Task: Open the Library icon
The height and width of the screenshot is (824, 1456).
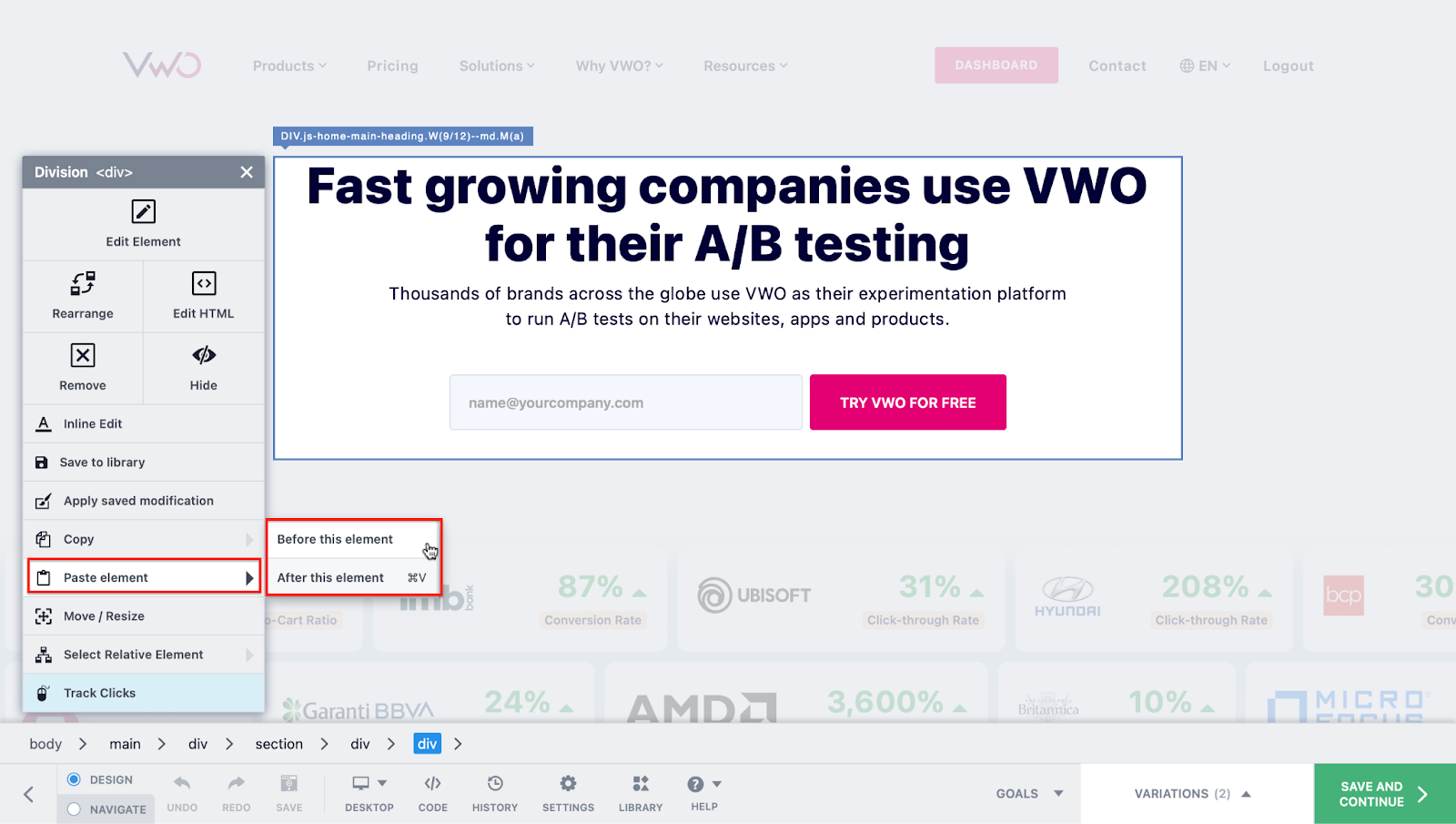Action: click(x=641, y=783)
